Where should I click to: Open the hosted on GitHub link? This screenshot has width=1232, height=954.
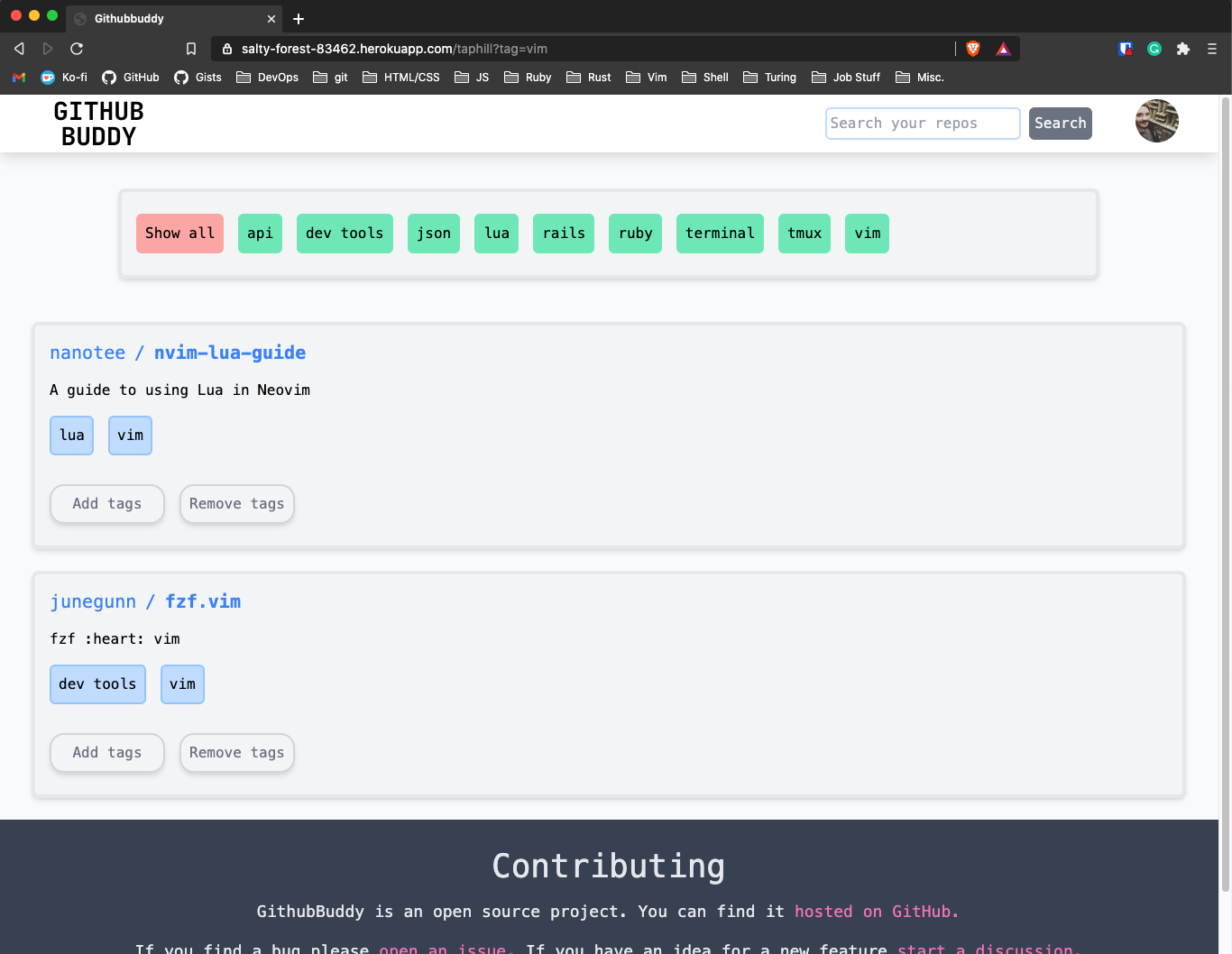[x=877, y=912]
